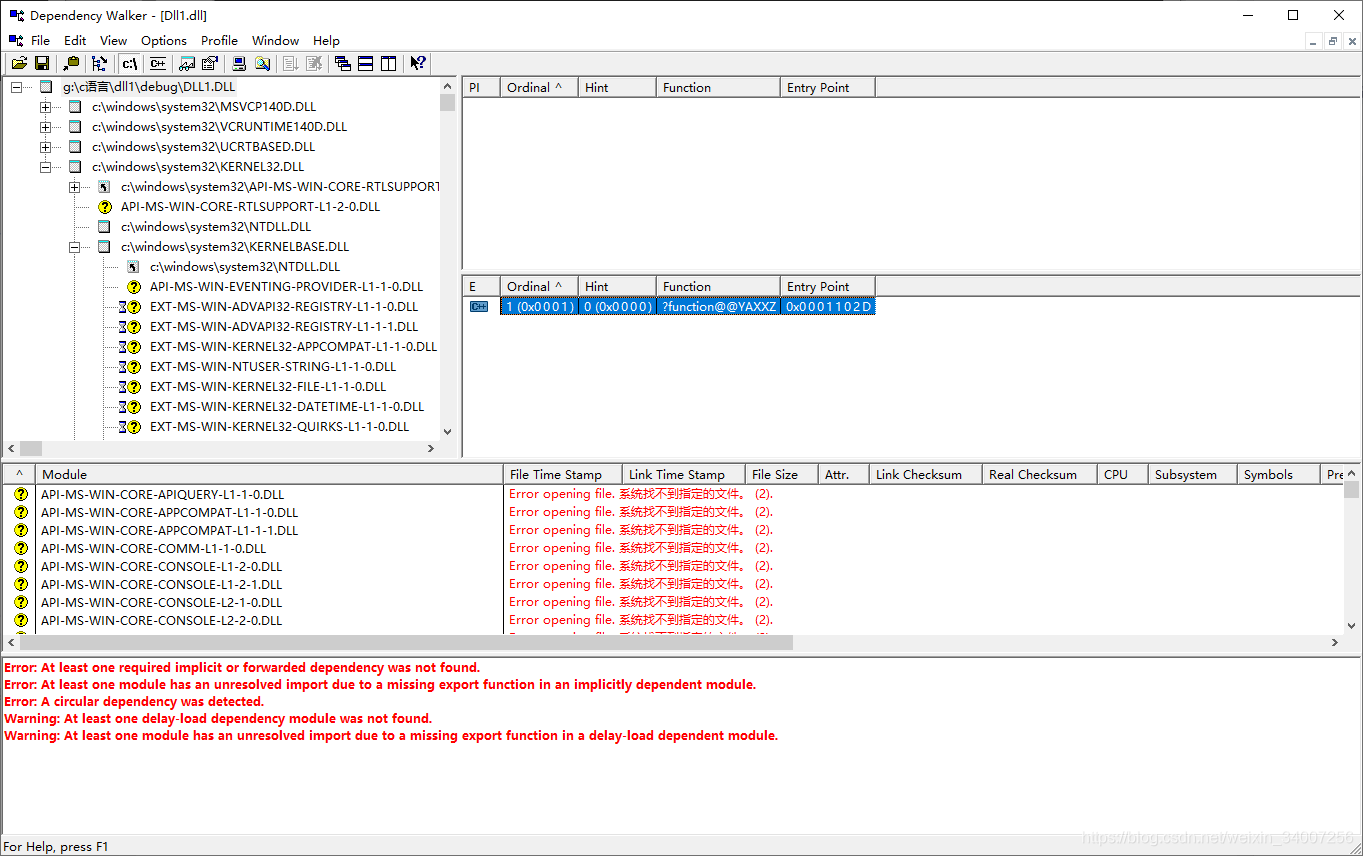The width and height of the screenshot is (1363, 856).
Task: Open module Properties toolbar icon
Action: [x=210, y=63]
